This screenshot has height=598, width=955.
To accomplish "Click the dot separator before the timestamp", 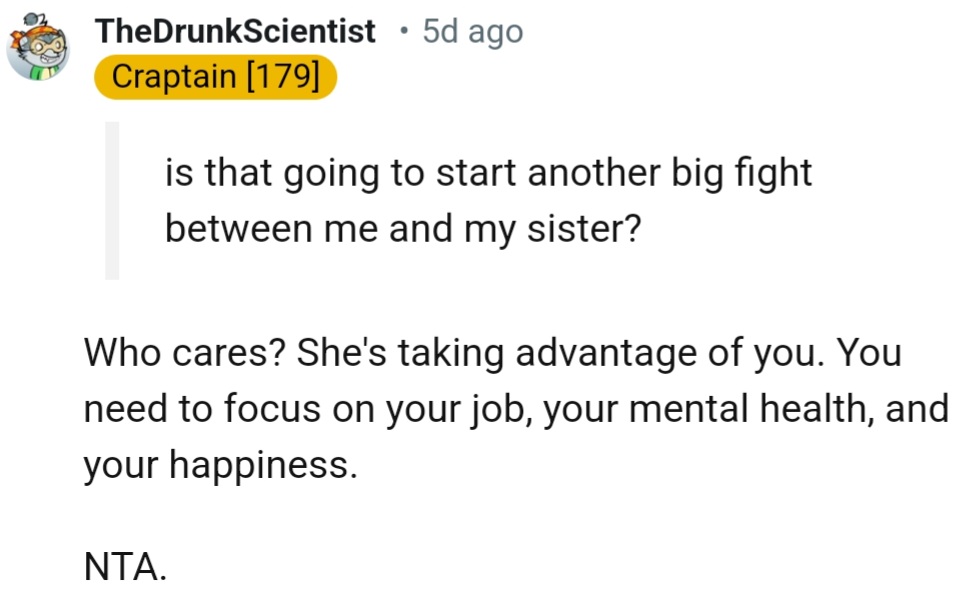I will (403, 32).
